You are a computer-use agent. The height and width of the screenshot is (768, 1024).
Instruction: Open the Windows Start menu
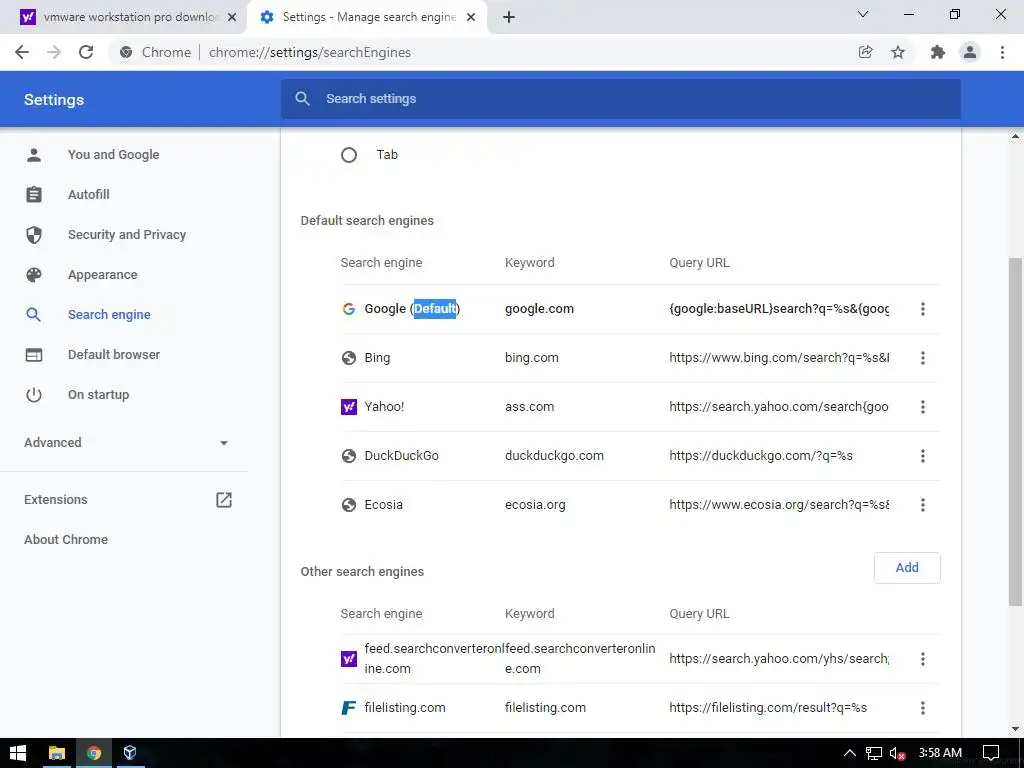click(x=18, y=753)
